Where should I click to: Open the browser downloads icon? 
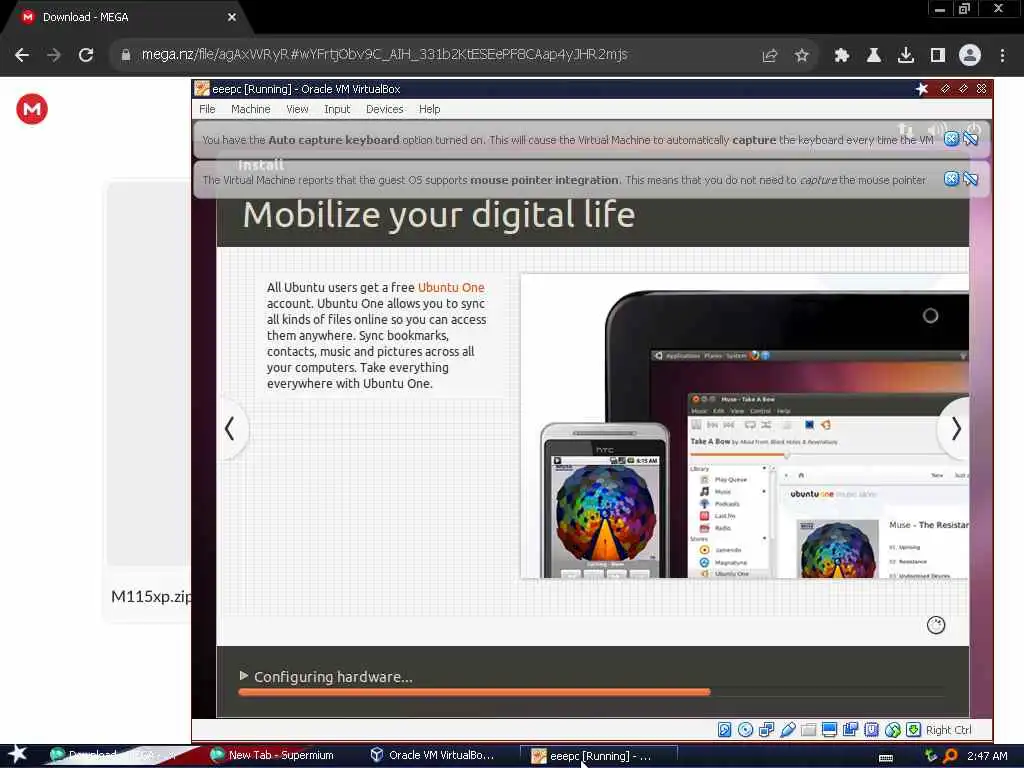(906, 56)
